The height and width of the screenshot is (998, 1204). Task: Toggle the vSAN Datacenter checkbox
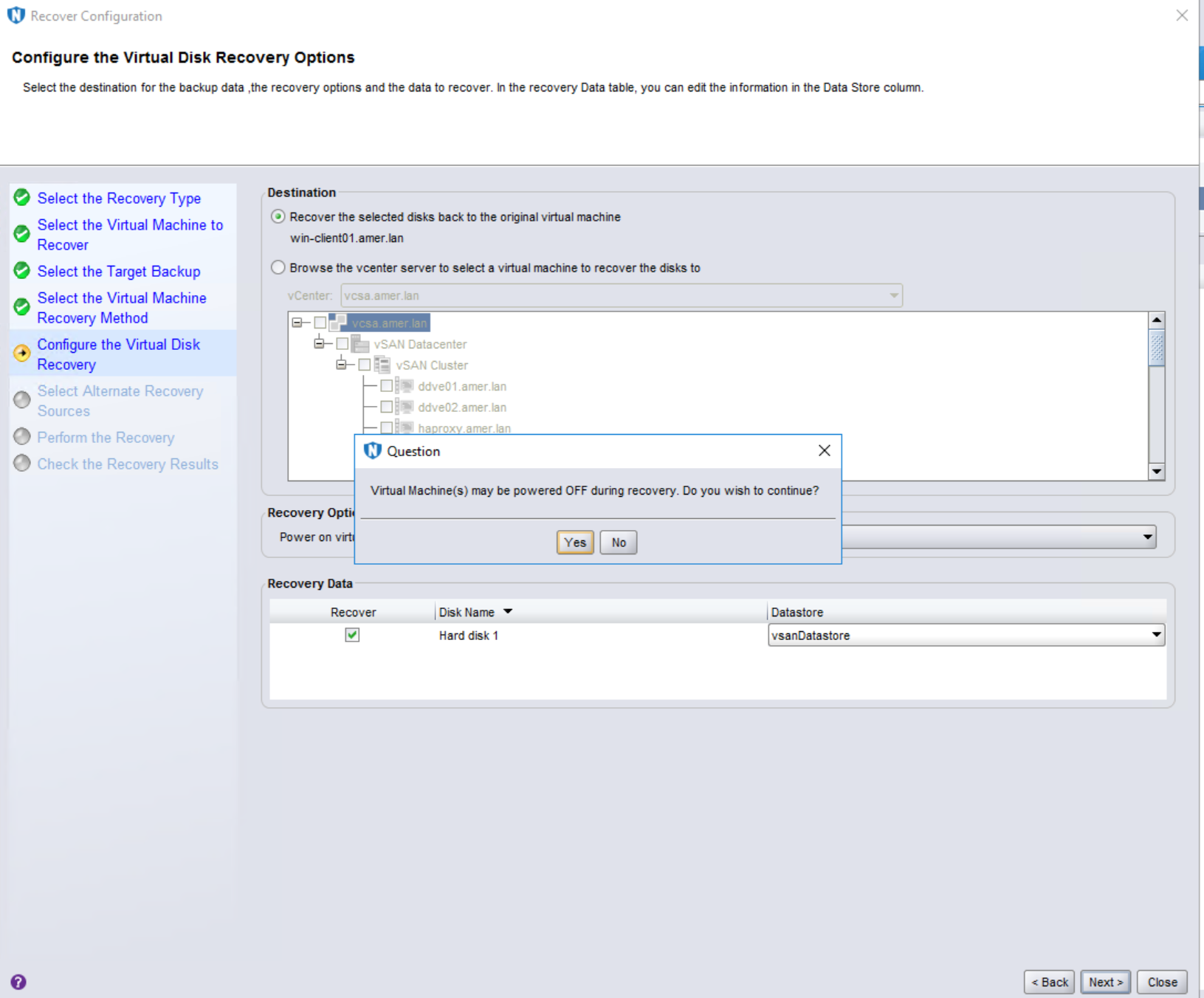click(342, 343)
